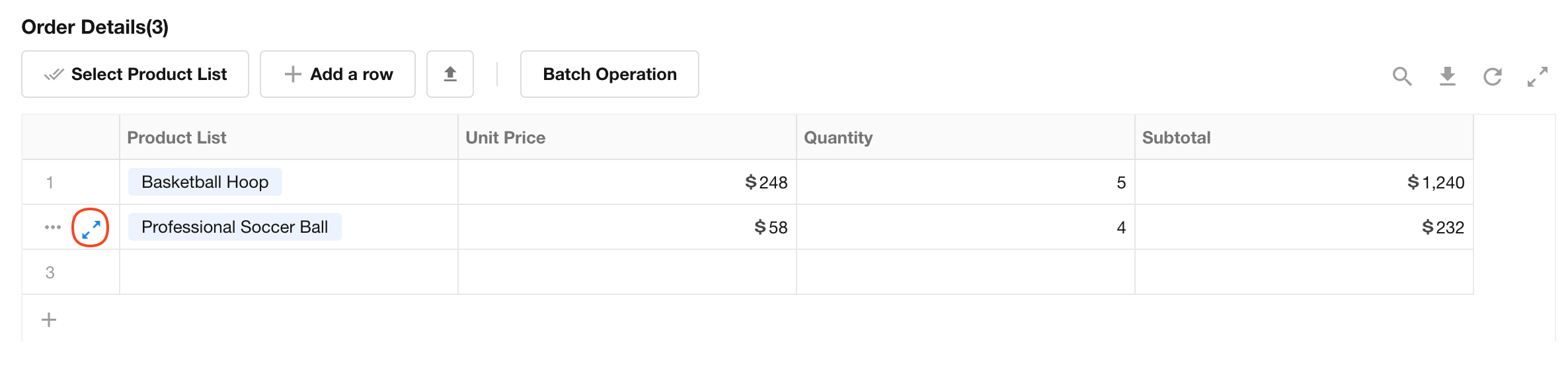1568x365 pixels.
Task: Select the empty Product List cell in row 3
Action: [289, 272]
